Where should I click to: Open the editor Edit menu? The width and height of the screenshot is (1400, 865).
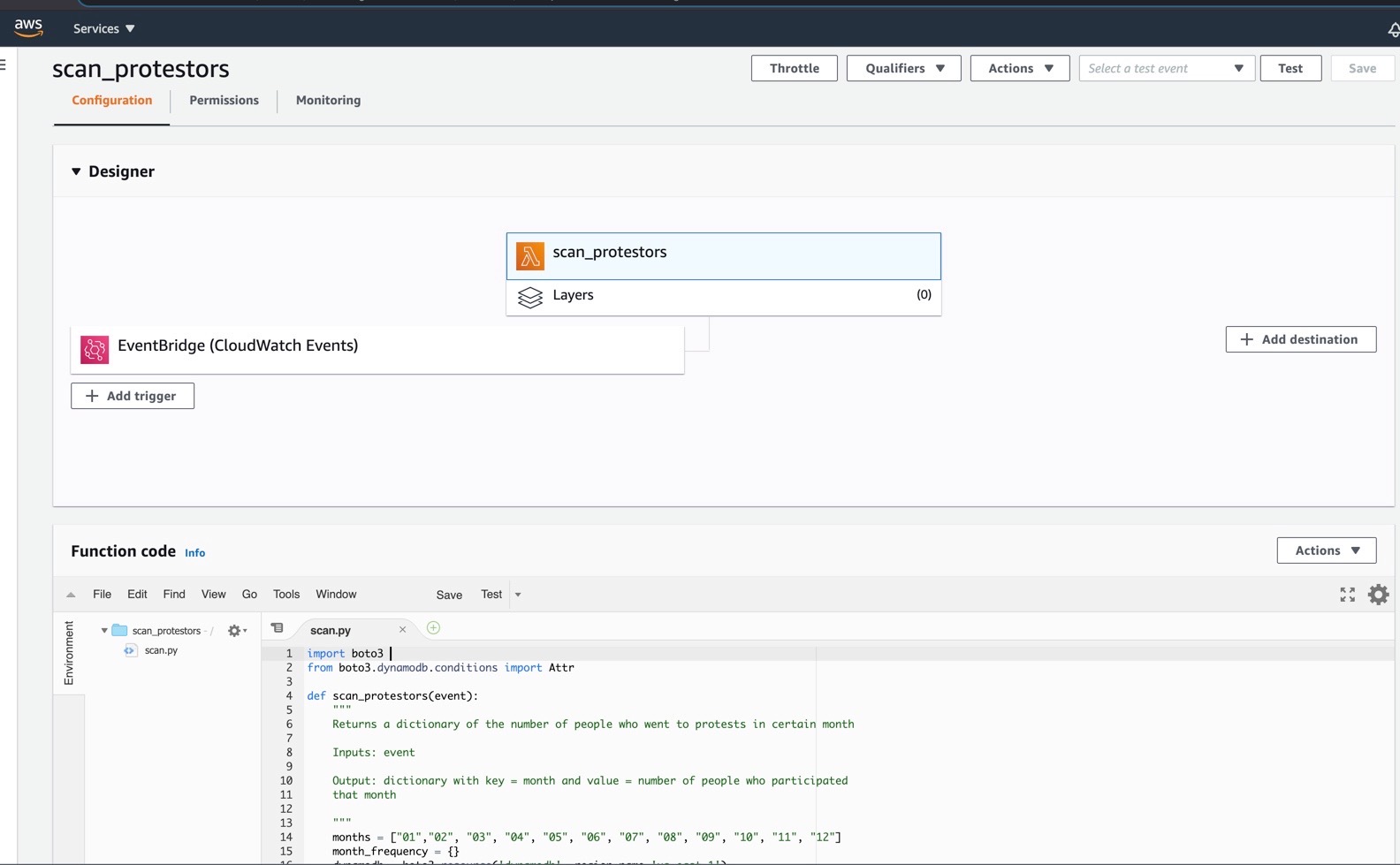(x=137, y=595)
